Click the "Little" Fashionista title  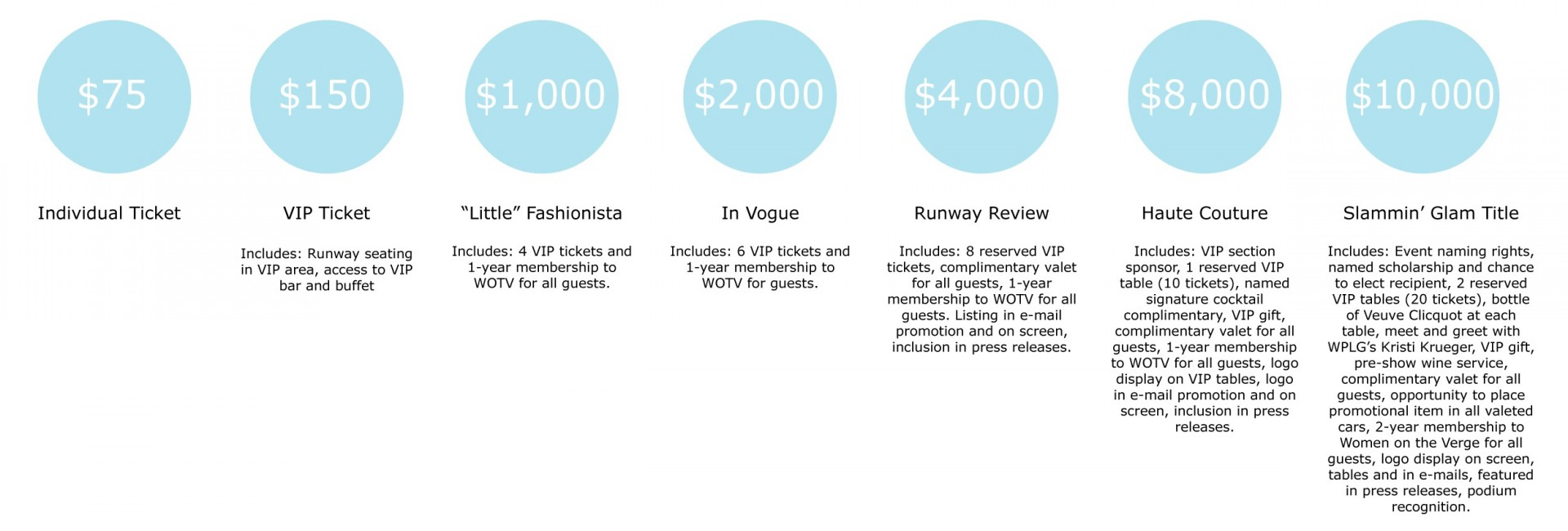click(x=541, y=213)
